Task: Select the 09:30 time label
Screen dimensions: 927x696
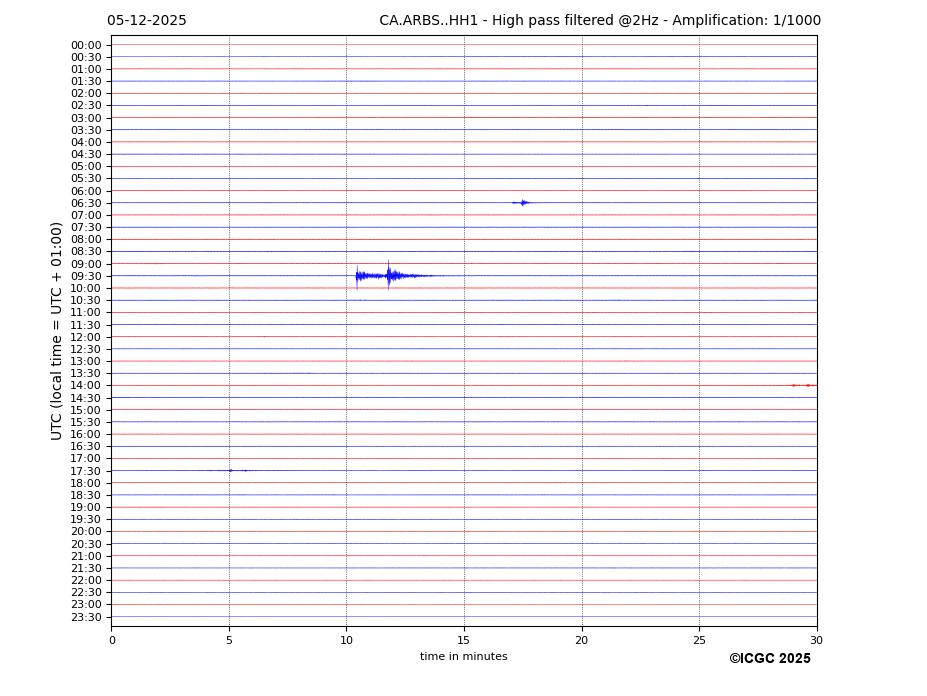Action: click(86, 276)
